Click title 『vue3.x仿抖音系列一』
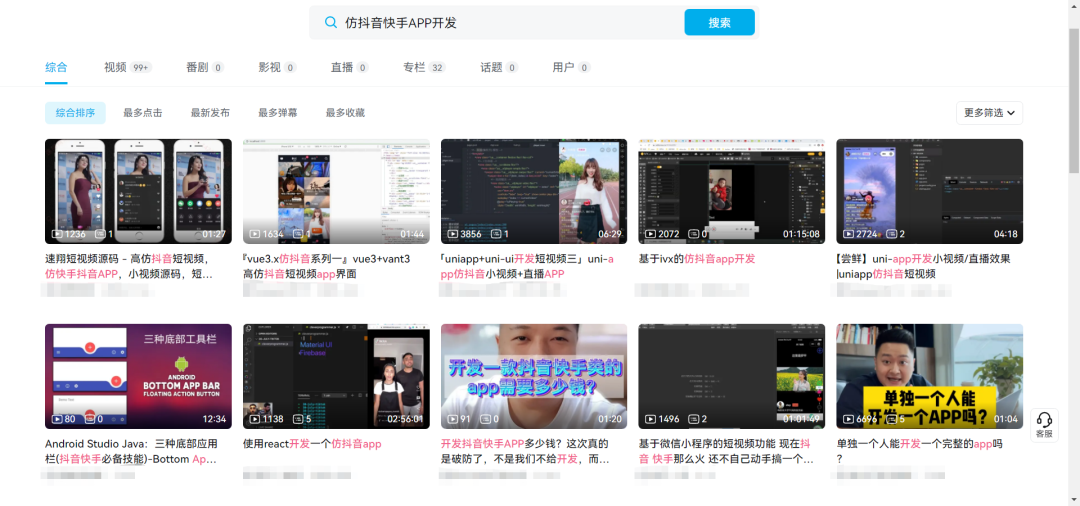 pyautogui.click(x=326, y=266)
